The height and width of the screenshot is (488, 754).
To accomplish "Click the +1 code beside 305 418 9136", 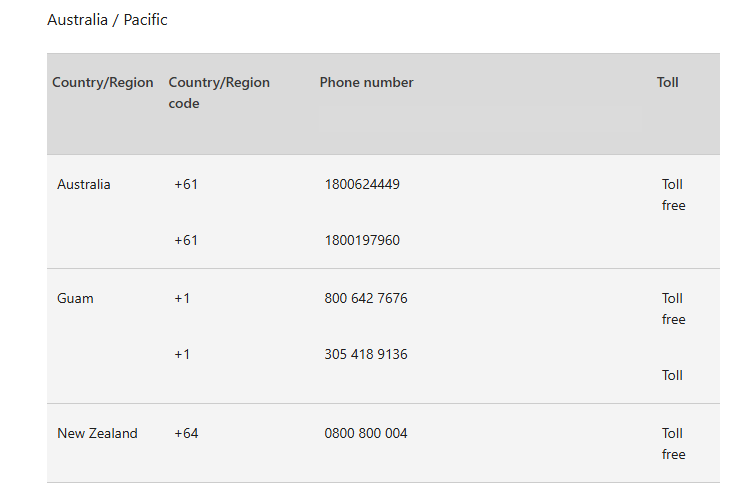I will pyautogui.click(x=182, y=354).
